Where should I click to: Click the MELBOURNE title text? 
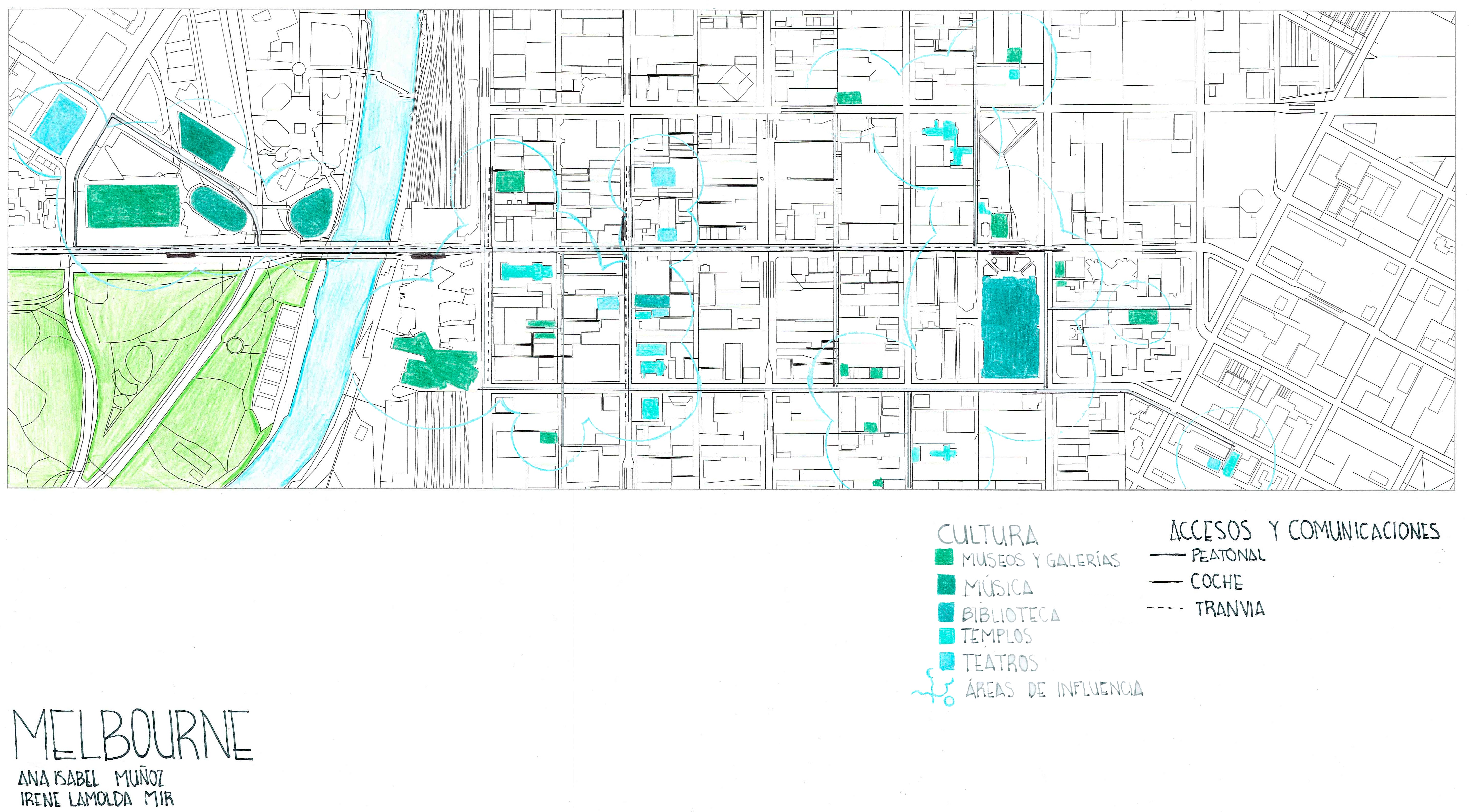tap(133, 735)
